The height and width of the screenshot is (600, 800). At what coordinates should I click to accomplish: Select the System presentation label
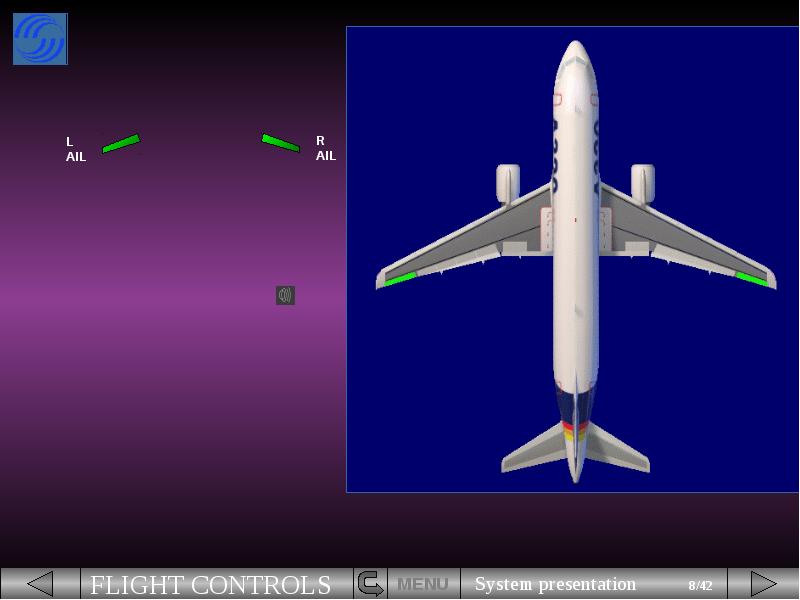555,584
